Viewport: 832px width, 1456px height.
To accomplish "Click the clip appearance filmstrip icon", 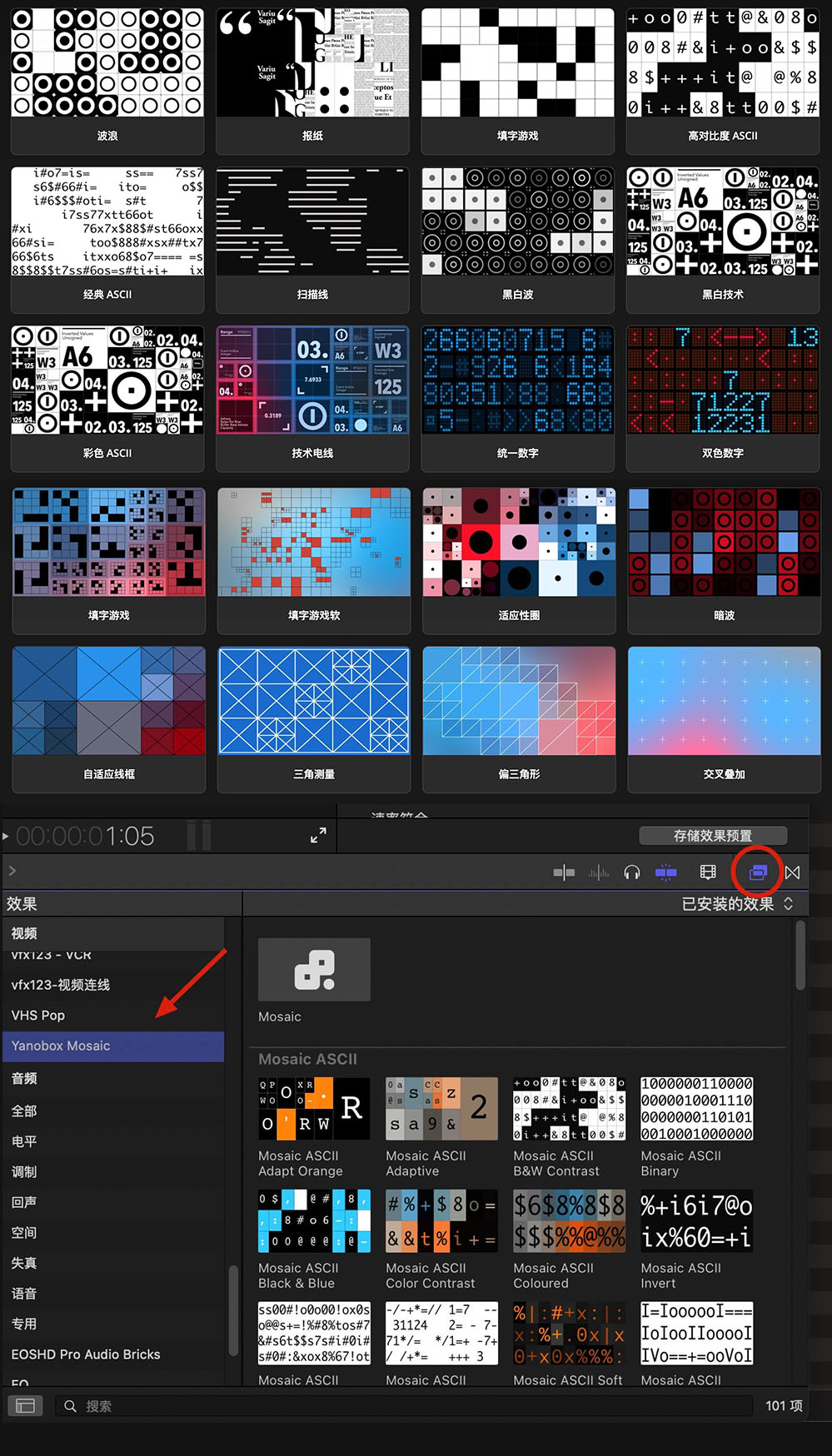I will pyautogui.click(x=708, y=872).
